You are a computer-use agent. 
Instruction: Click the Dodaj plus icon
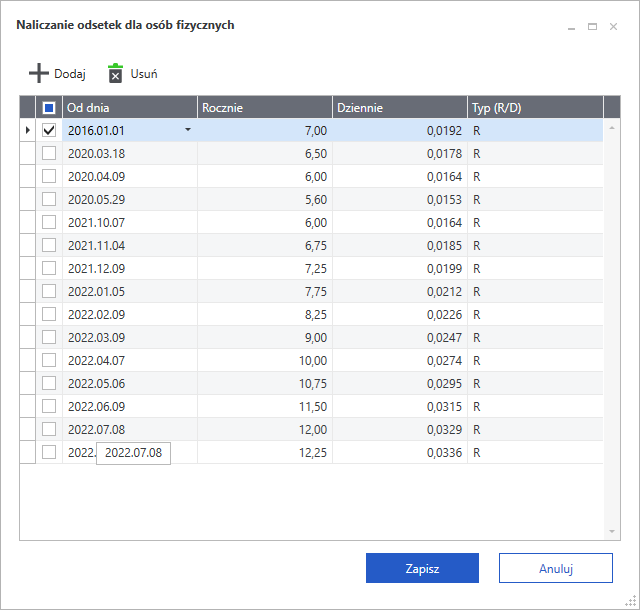tap(38, 73)
